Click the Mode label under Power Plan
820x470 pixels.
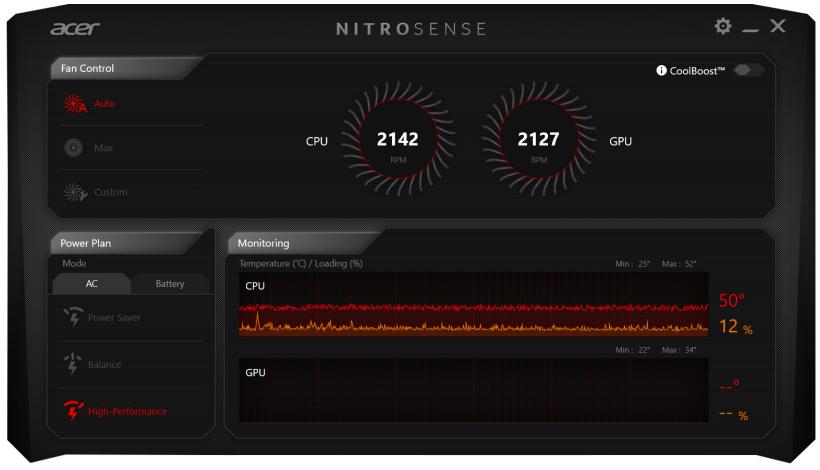(74, 263)
